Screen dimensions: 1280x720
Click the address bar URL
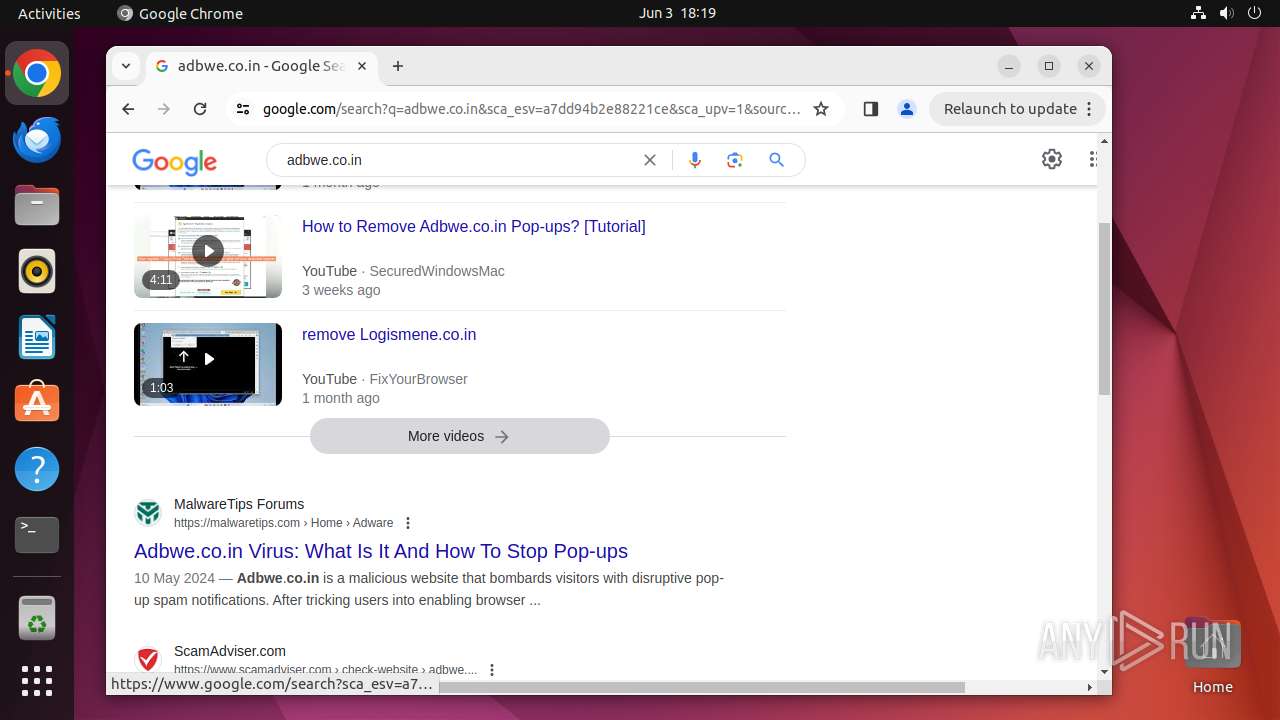click(x=532, y=109)
